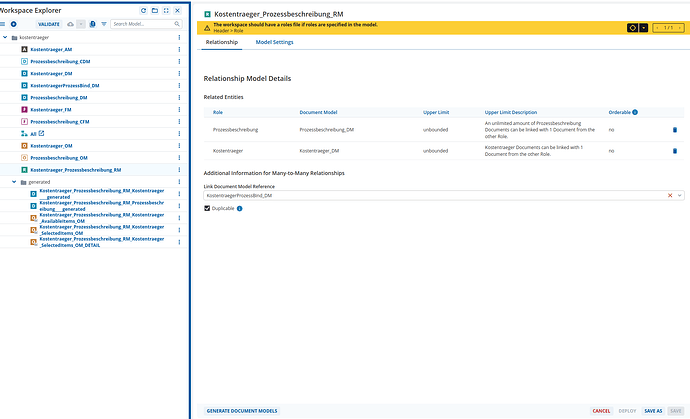The image size is (690, 419).
Task: Click the magnifier icon in the search box
Action: pos(177,24)
